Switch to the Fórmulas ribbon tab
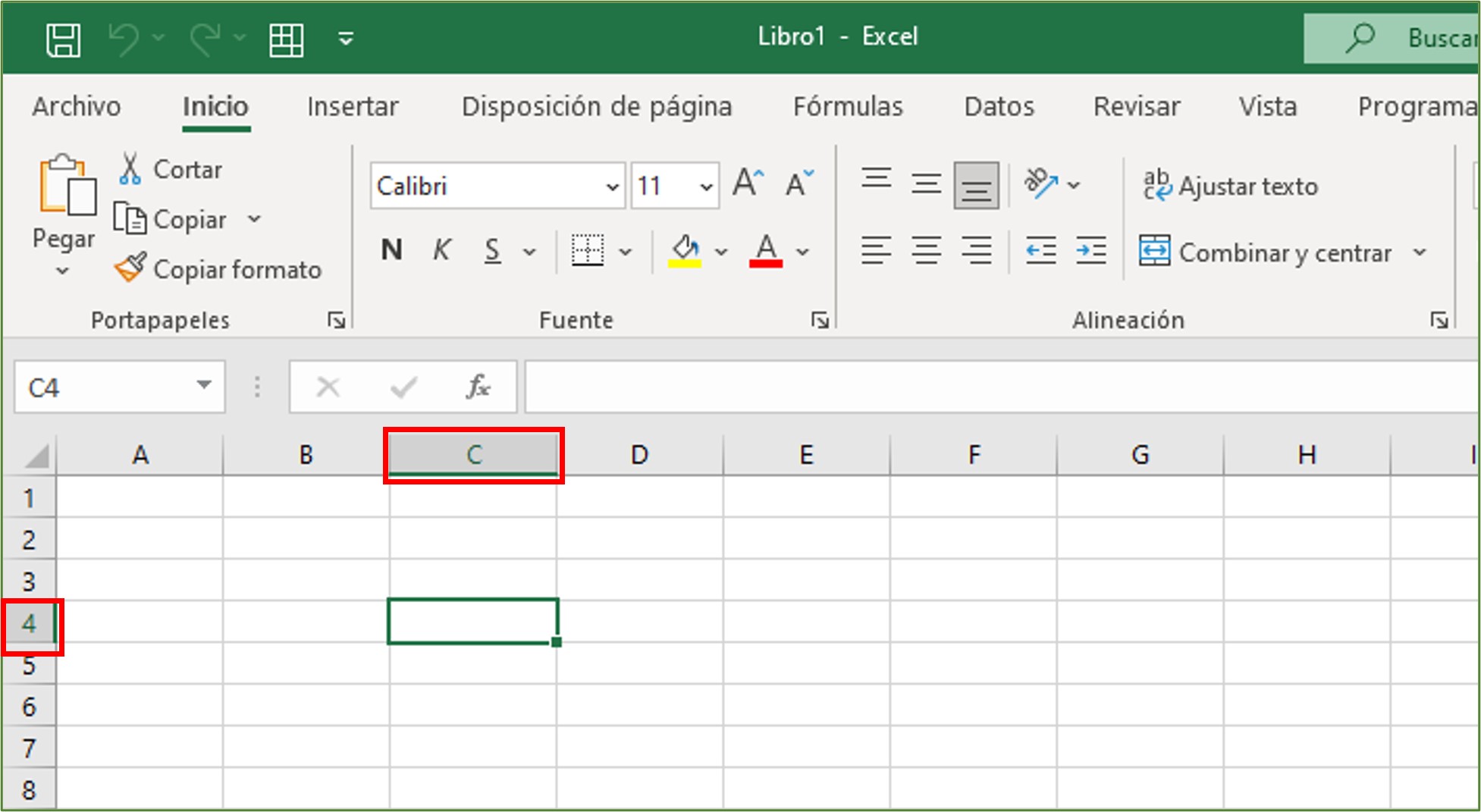This screenshot has width=1481, height=812. tap(849, 107)
